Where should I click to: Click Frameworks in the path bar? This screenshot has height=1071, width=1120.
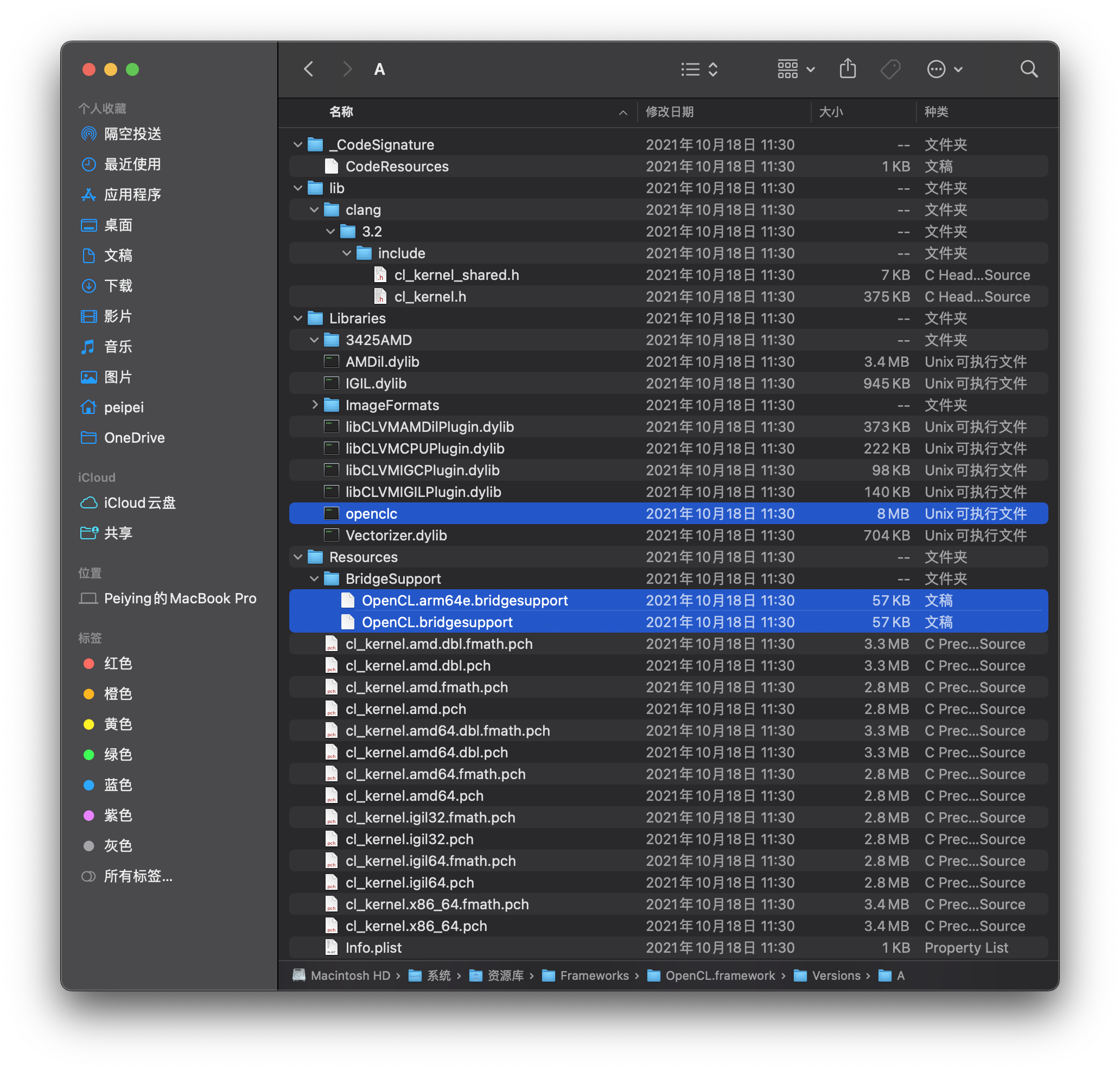(594, 976)
